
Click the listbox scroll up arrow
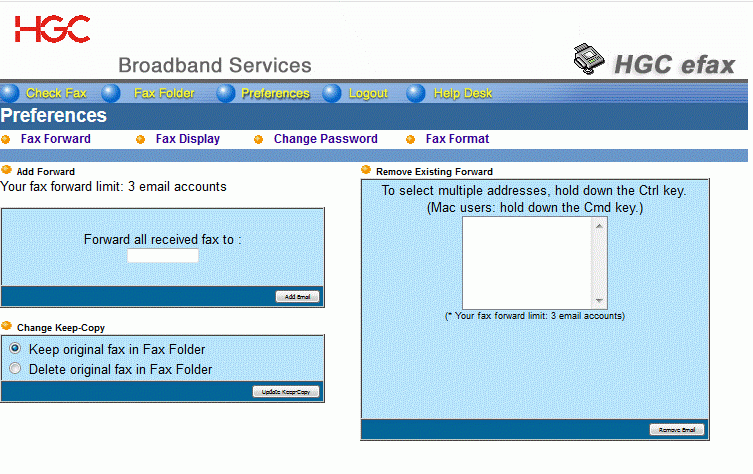[599, 226]
